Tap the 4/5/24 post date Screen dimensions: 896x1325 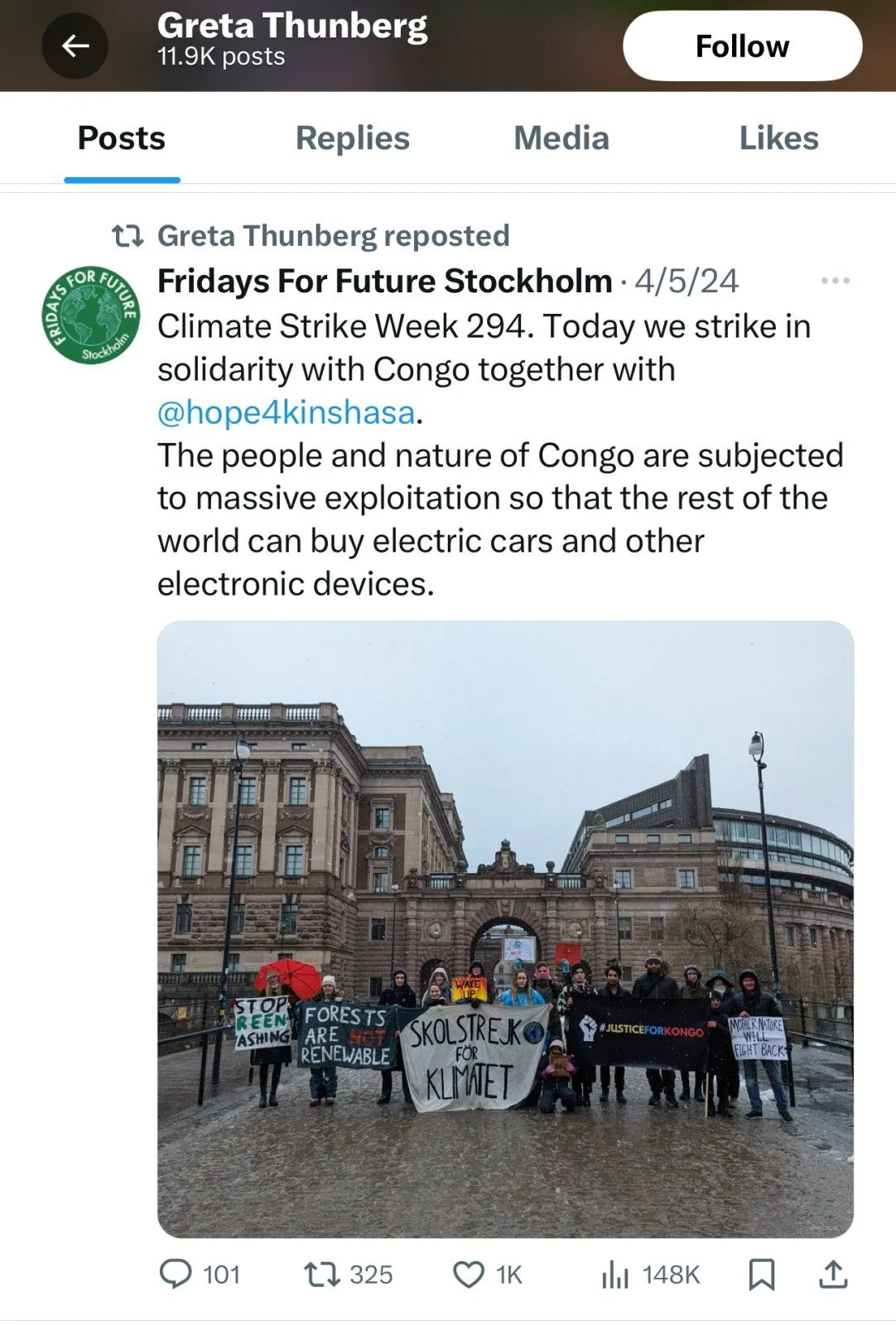pos(686,282)
